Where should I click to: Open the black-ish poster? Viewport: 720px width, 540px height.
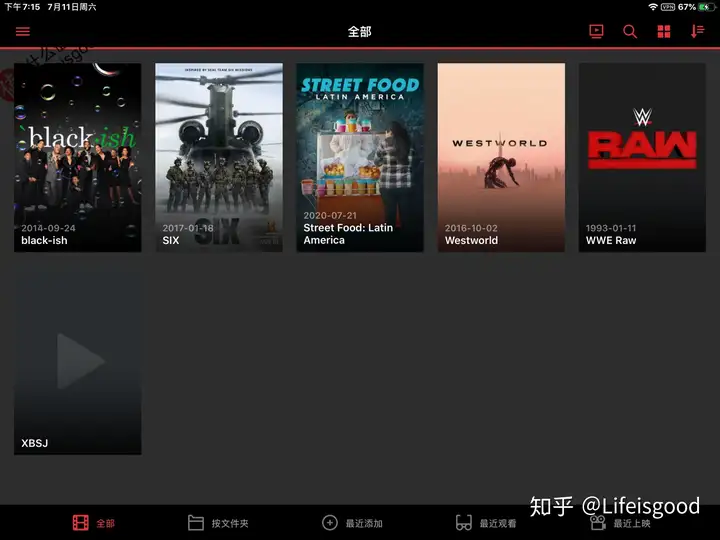pos(78,158)
